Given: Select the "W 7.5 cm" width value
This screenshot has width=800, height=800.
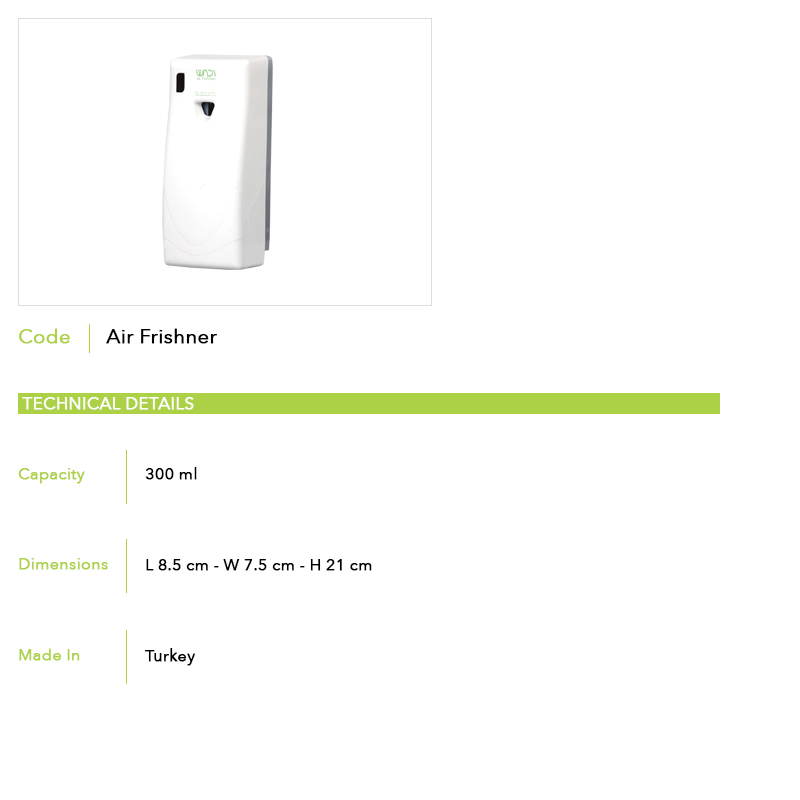Looking at the screenshot, I should (258, 565).
